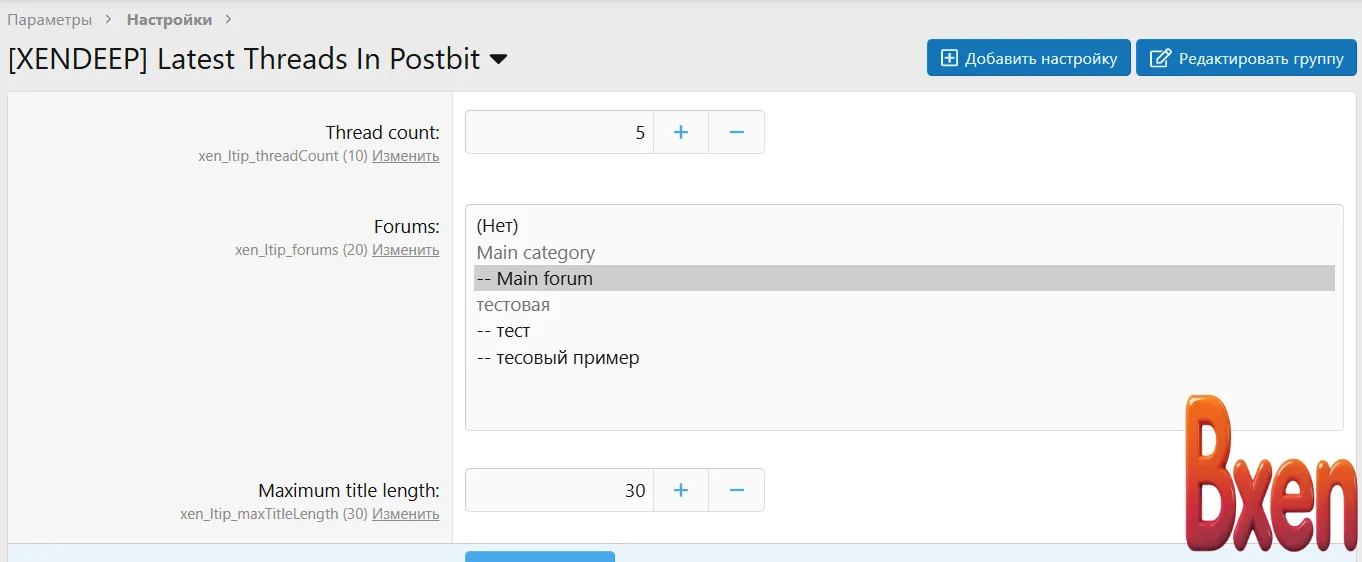This screenshot has width=1362, height=562.
Task: Decrease Thread count with minus button
Action: point(737,132)
